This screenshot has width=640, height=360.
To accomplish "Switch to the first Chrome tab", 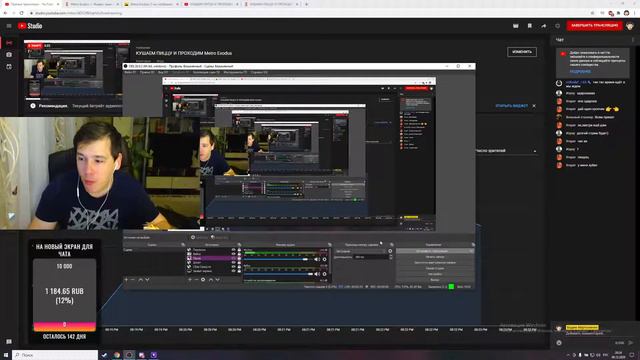I will coord(31,4).
